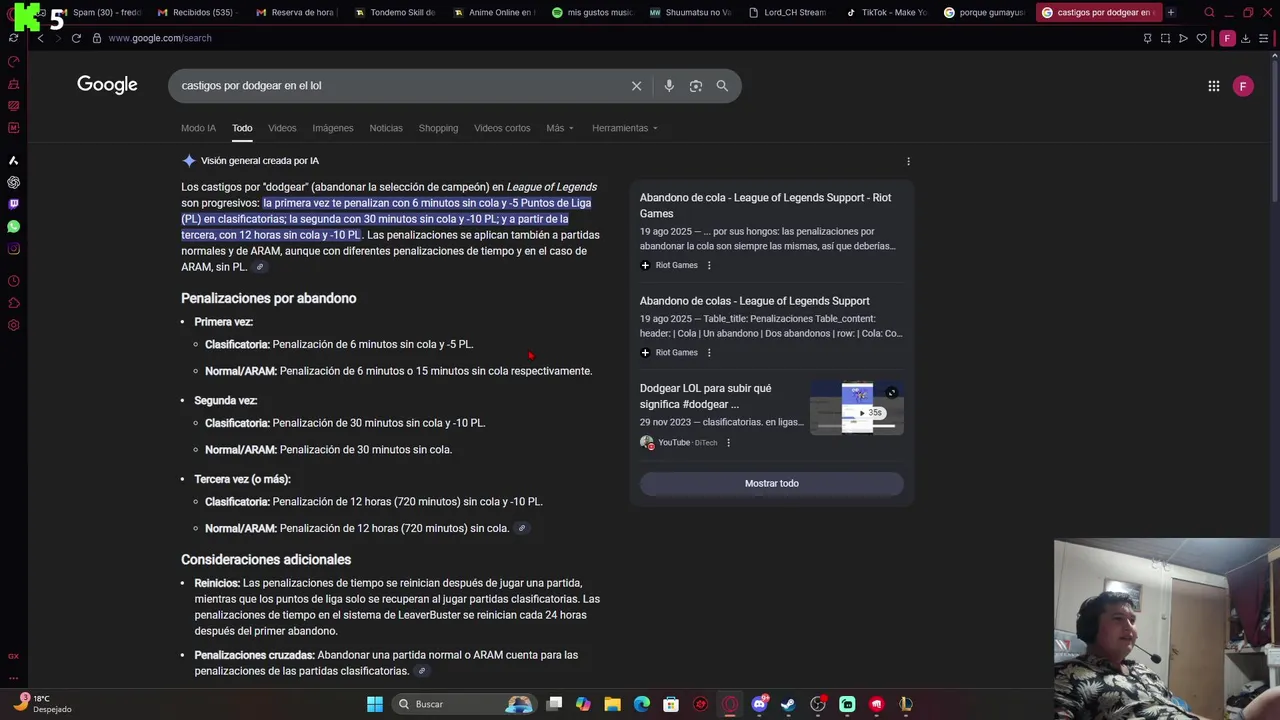Open Twitch in the Opera sidebar
This screenshot has width=1280, height=720.
pos(13,204)
